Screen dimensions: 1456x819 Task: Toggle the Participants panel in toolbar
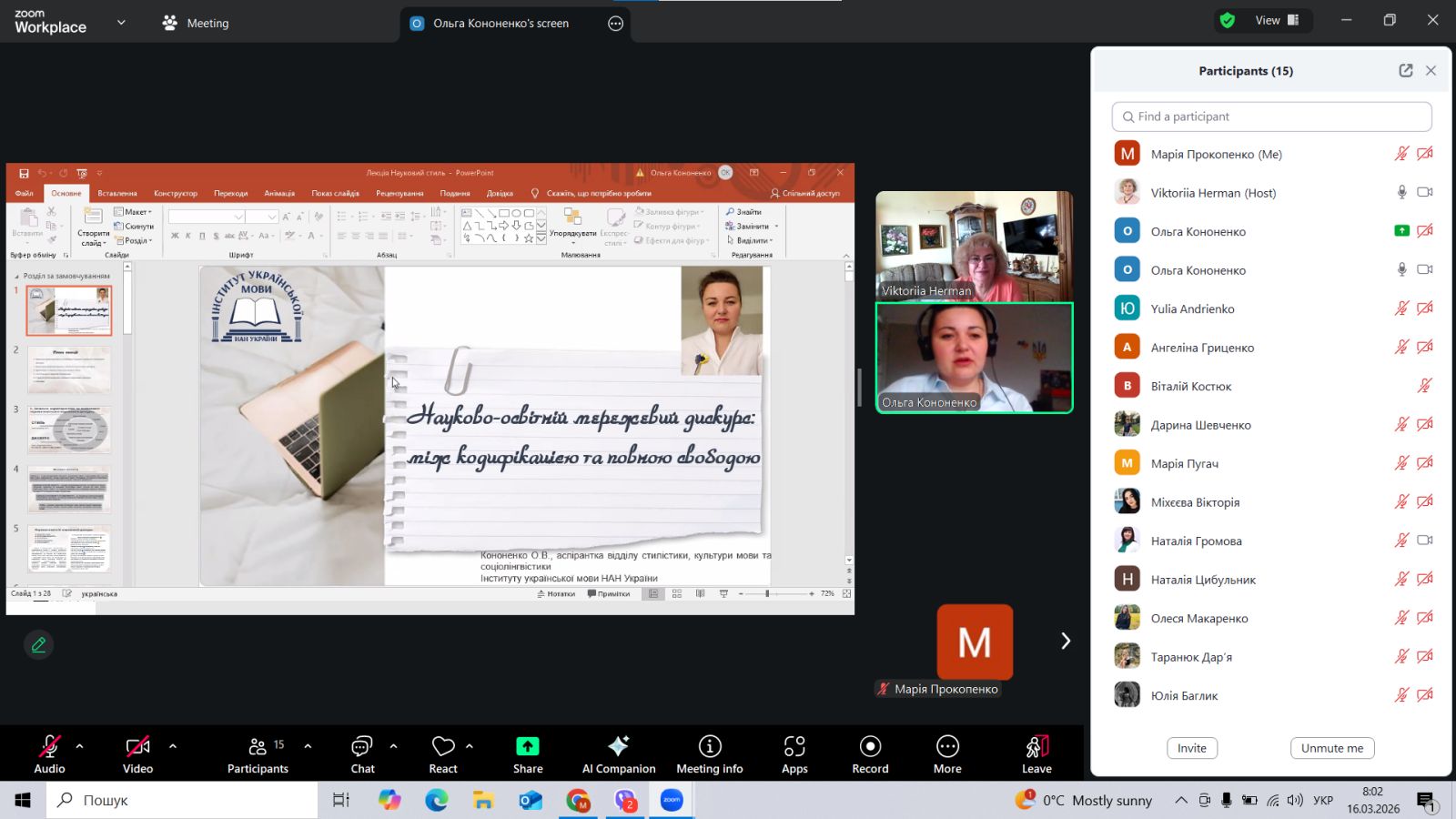click(x=258, y=753)
